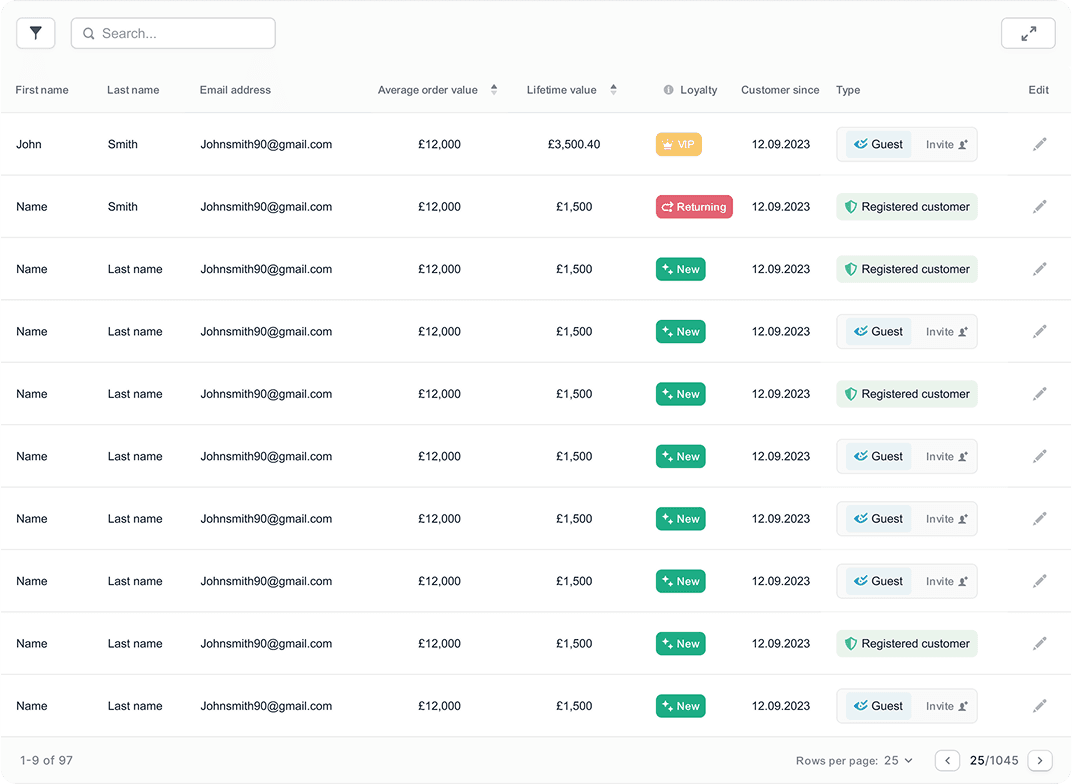The width and height of the screenshot is (1072, 784).
Task: Edit John Smith's row with pencil icon
Action: 1039,144
